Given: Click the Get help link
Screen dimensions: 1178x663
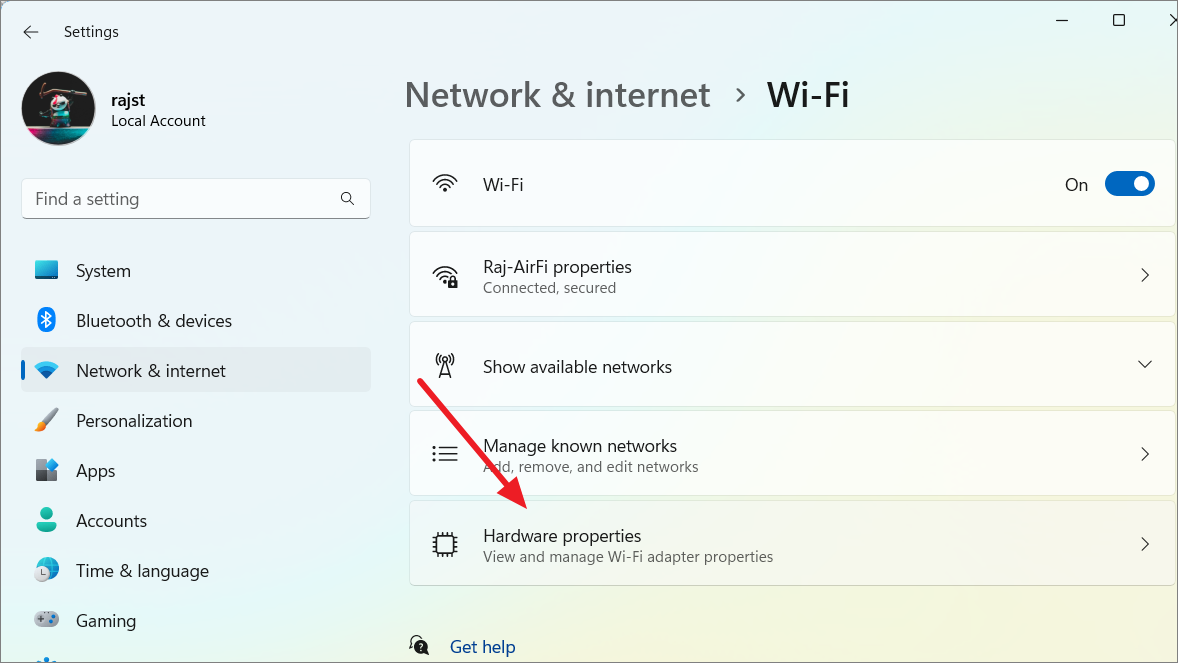Looking at the screenshot, I should (483, 646).
